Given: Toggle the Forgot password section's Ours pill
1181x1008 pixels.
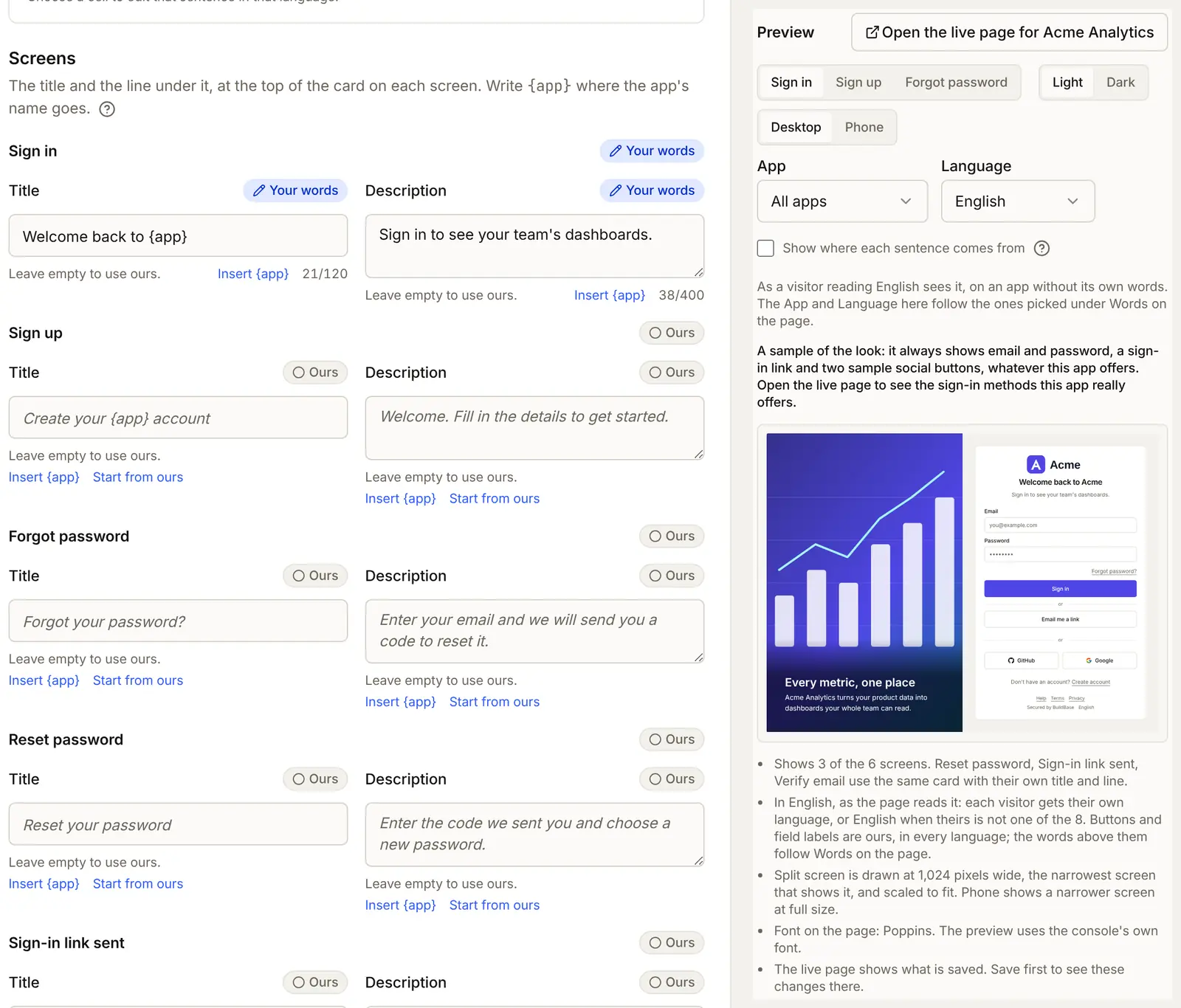Looking at the screenshot, I should (672, 536).
